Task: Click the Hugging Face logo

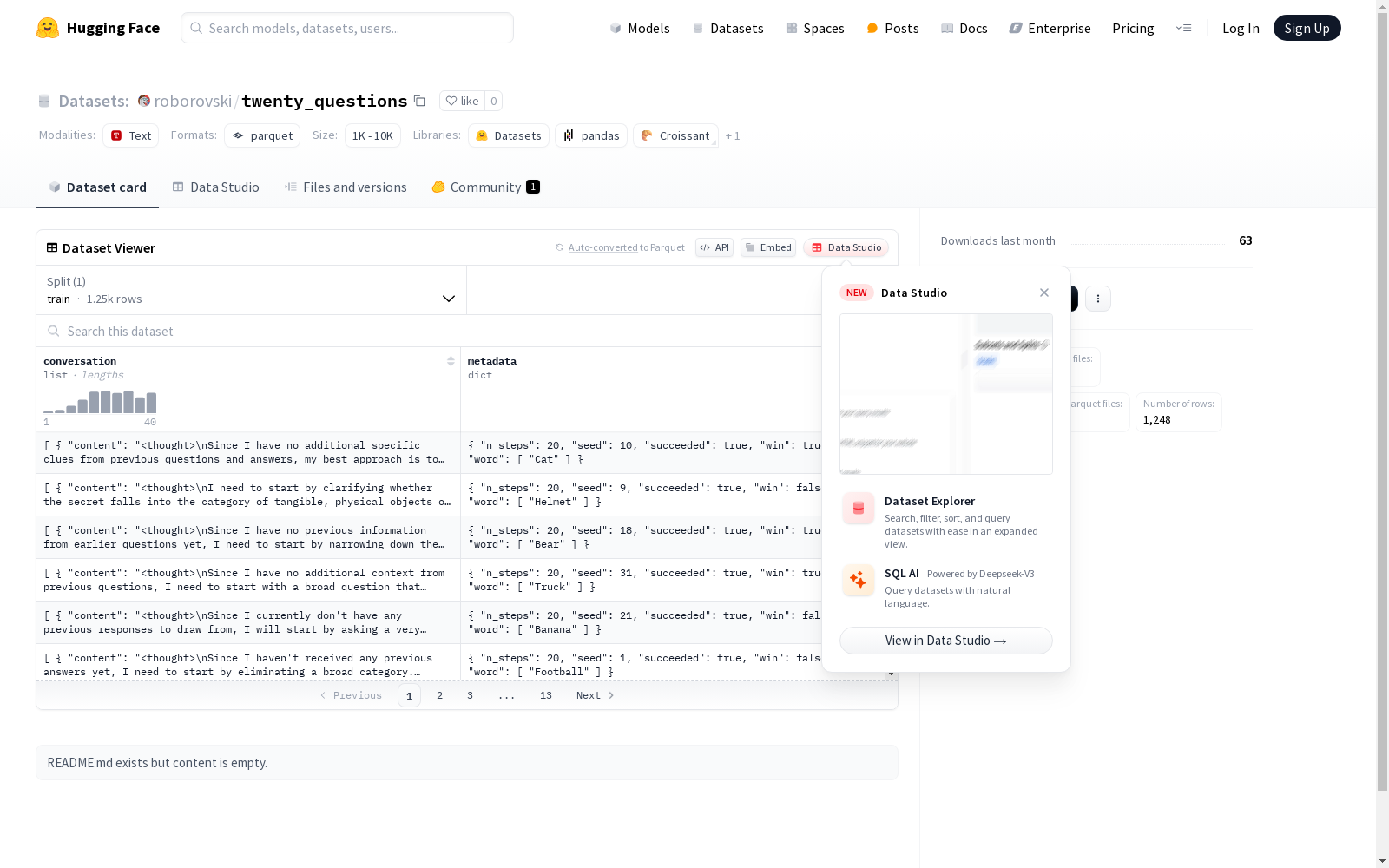Action: 97,28
